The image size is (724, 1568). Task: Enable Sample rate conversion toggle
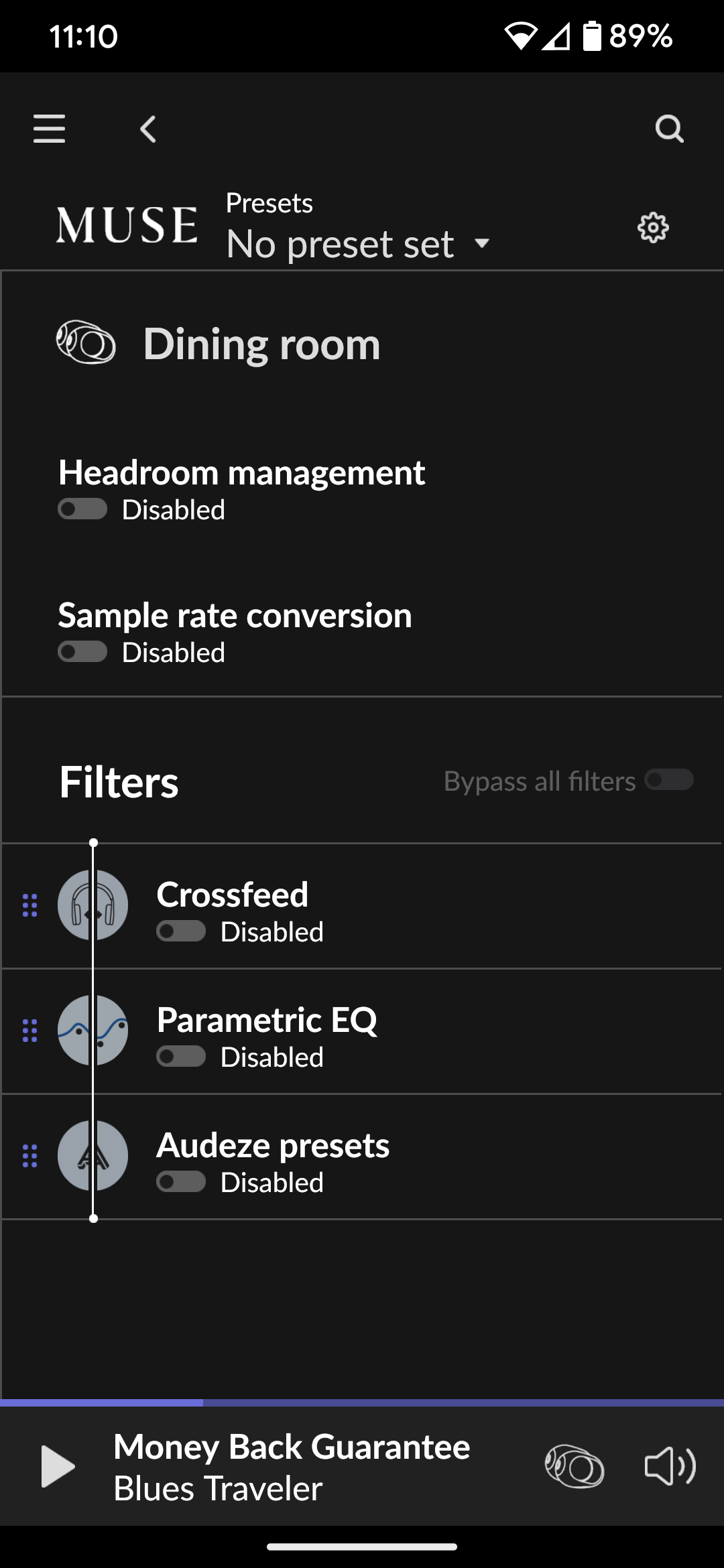(x=82, y=652)
